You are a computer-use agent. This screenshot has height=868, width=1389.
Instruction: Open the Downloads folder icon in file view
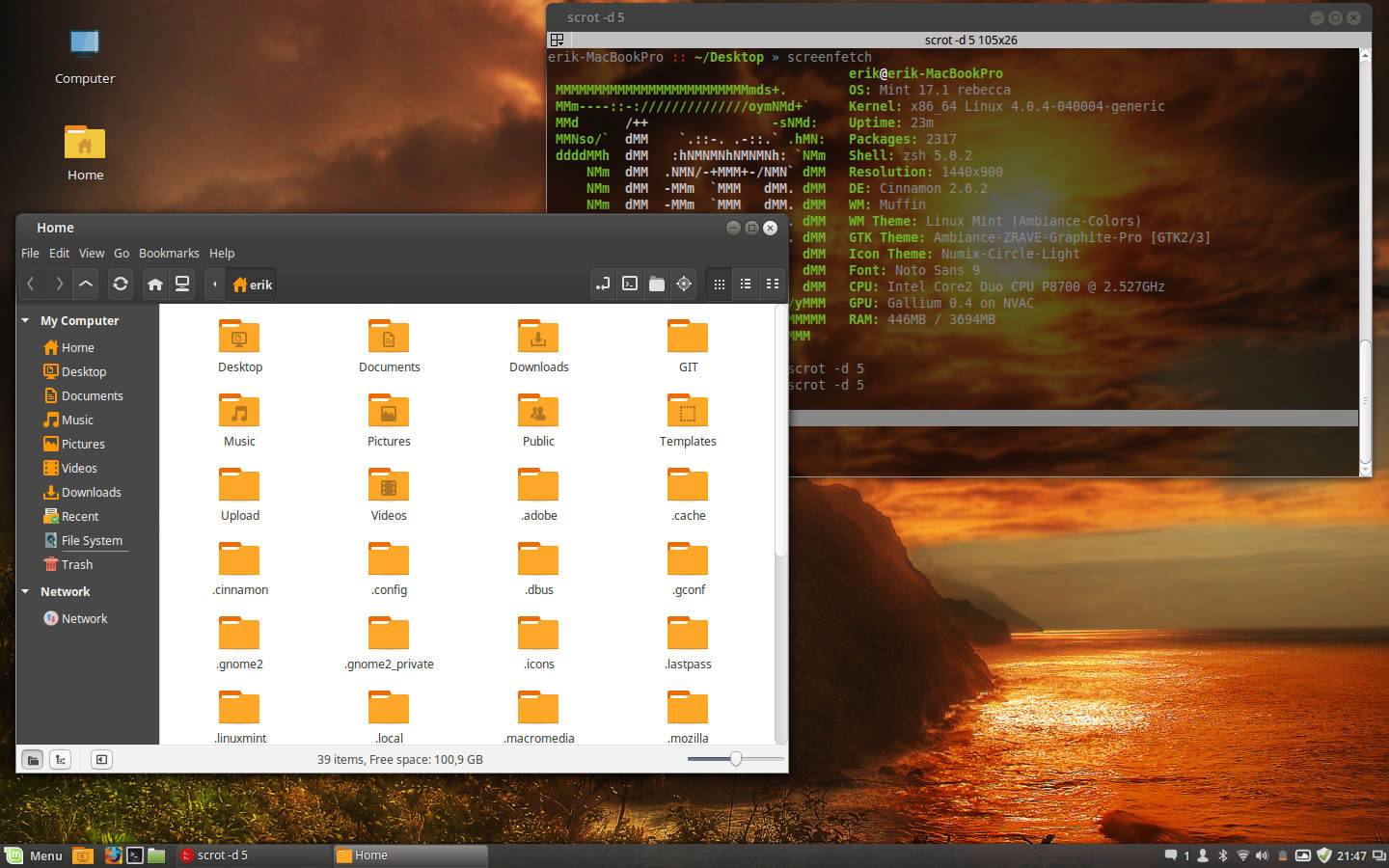point(538,338)
